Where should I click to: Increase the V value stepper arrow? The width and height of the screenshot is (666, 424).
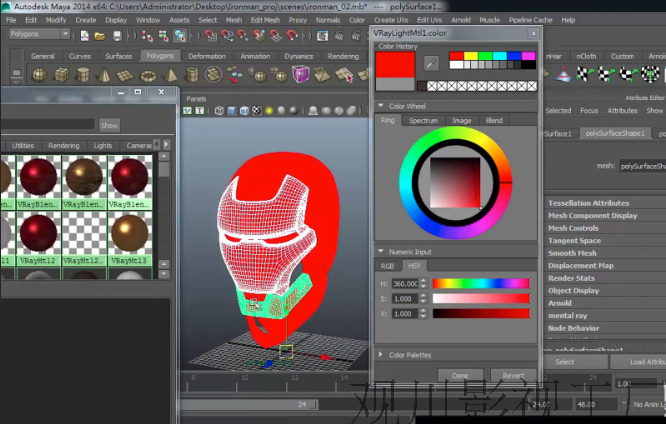click(423, 311)
